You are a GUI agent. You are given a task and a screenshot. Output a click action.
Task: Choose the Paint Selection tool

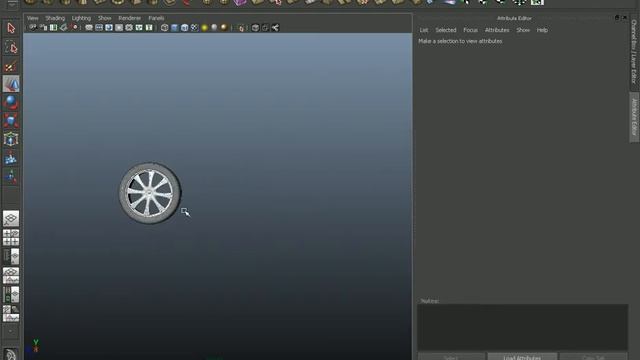(11, 66)
